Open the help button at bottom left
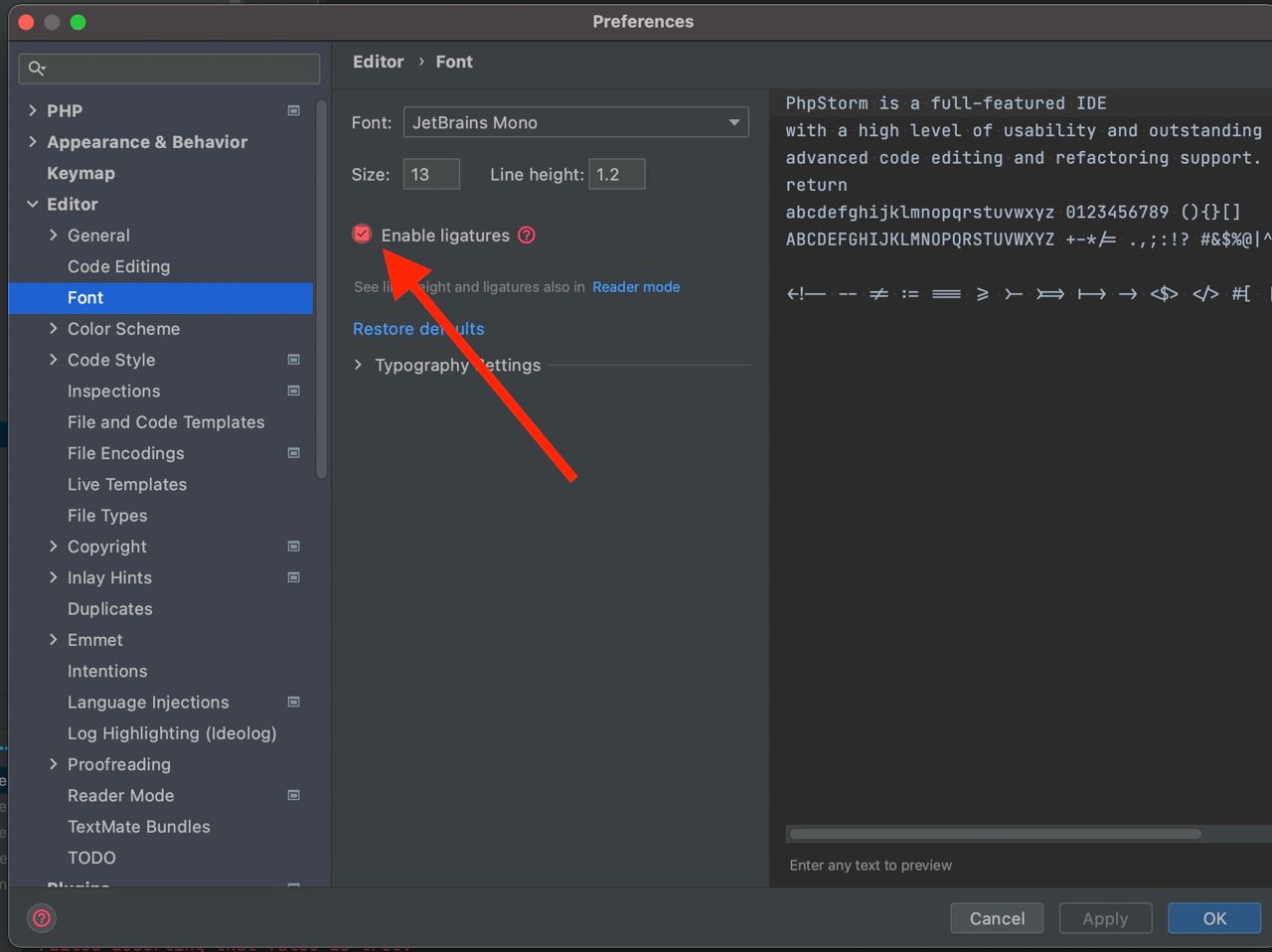Image resolution: width=1272 pixels, height=952 pixels. coord(42,918)
